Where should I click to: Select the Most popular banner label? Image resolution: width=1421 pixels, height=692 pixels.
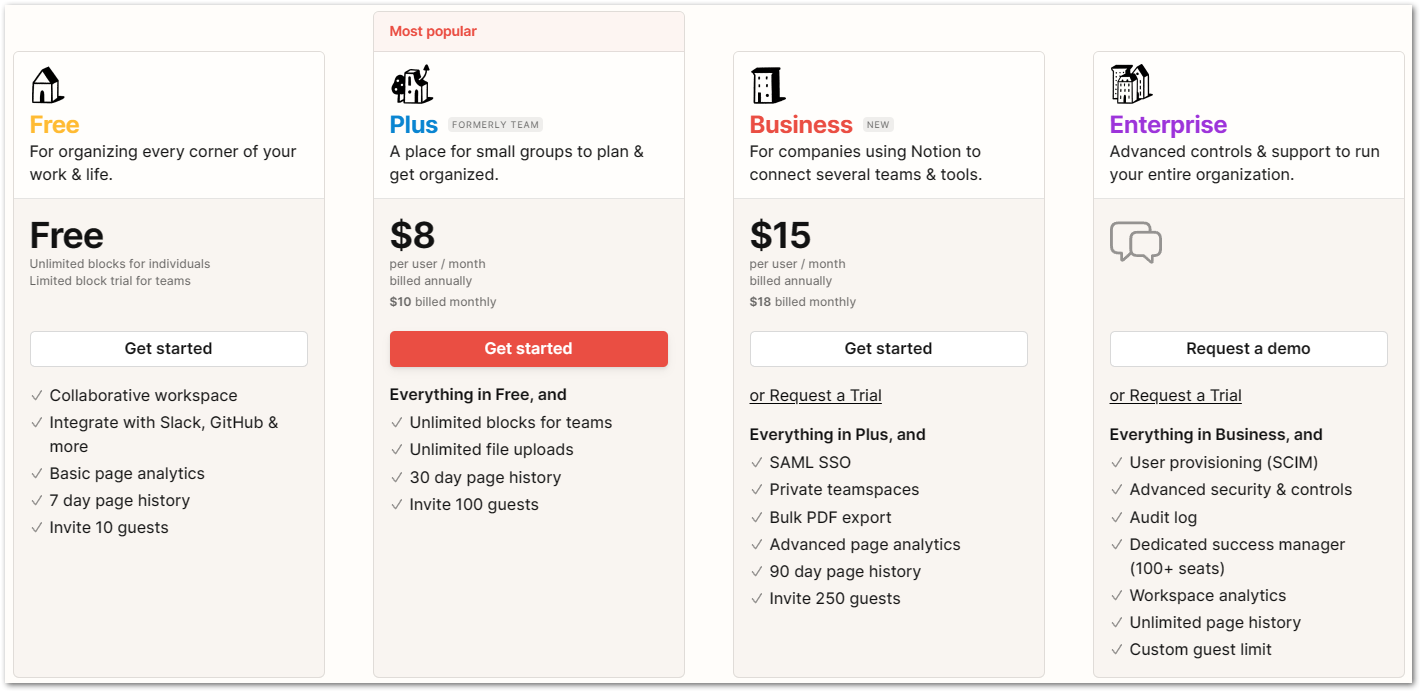tap(433, 32)
